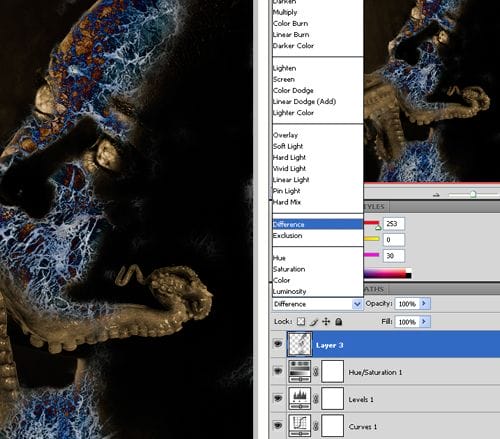Open the Opacity slider arrow
Image resolution: width=500 pixels, height=439 pixels.
point(424,303)
